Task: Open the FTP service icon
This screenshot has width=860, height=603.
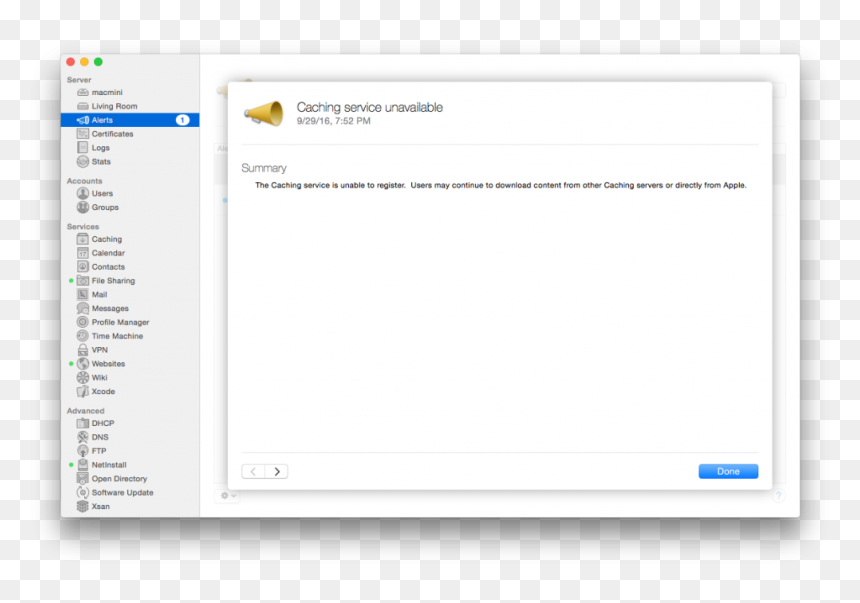Action: point(83,451)
